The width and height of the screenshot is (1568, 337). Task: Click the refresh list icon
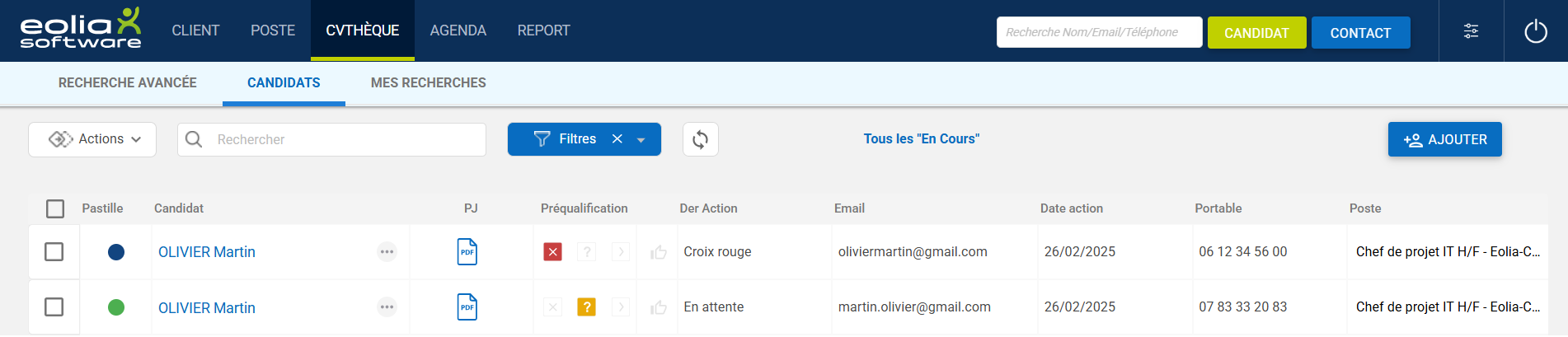click(x=700, y=139)
